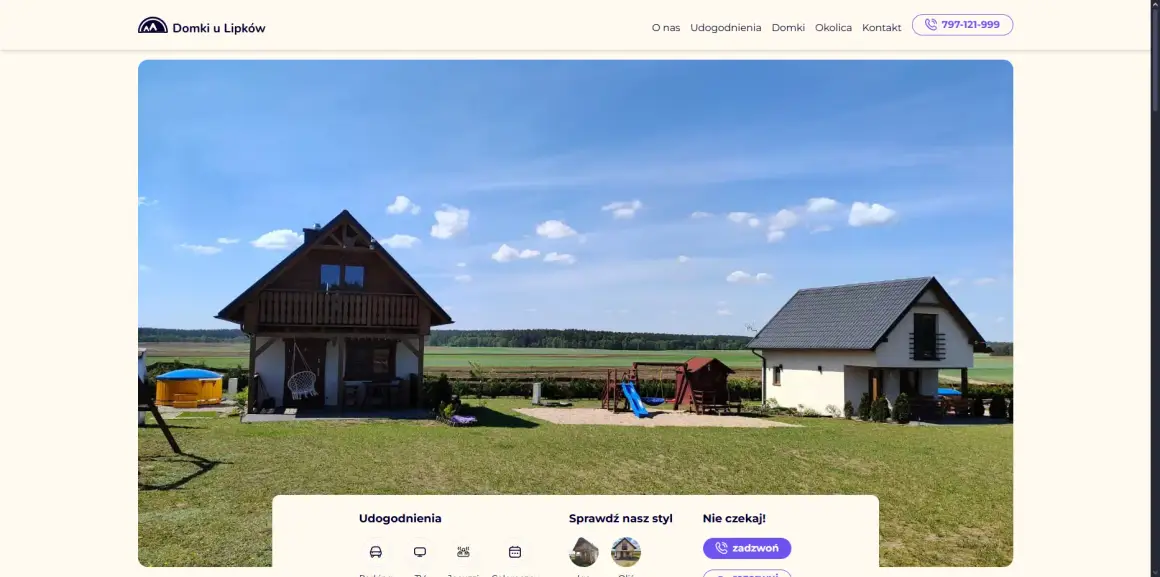
Task: Click the Parking amenity icon
Action: [x=375, y=551]
